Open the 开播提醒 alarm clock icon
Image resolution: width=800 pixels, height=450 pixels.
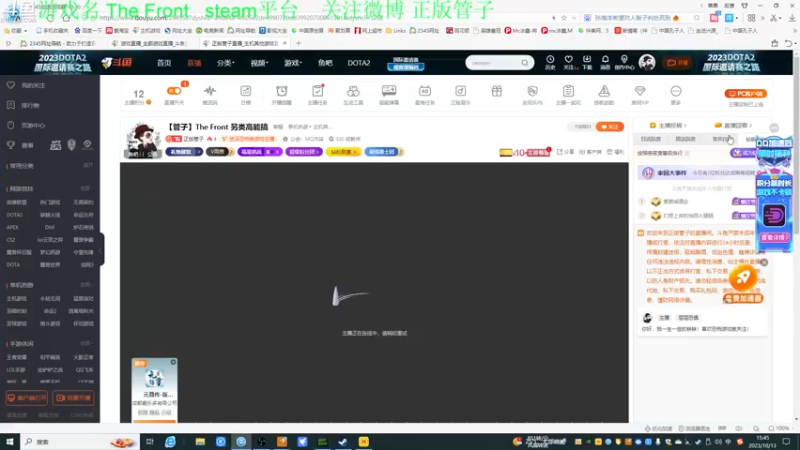coord(282,94)
